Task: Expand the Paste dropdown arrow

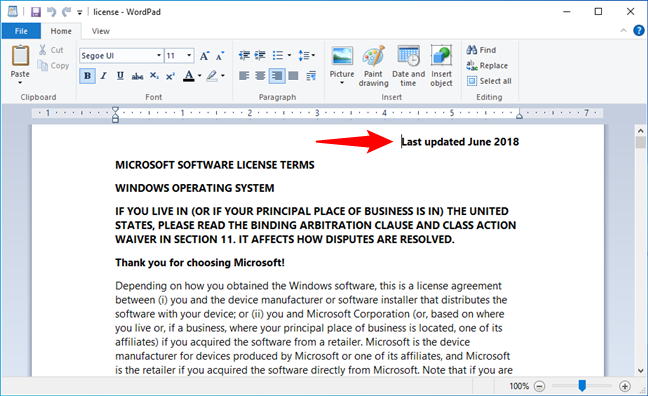Action: click(x=20, y=82)
